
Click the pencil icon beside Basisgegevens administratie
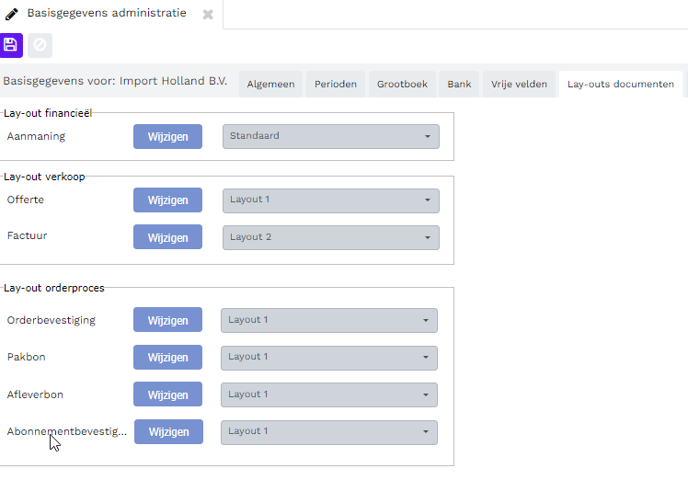pos(11,14)
